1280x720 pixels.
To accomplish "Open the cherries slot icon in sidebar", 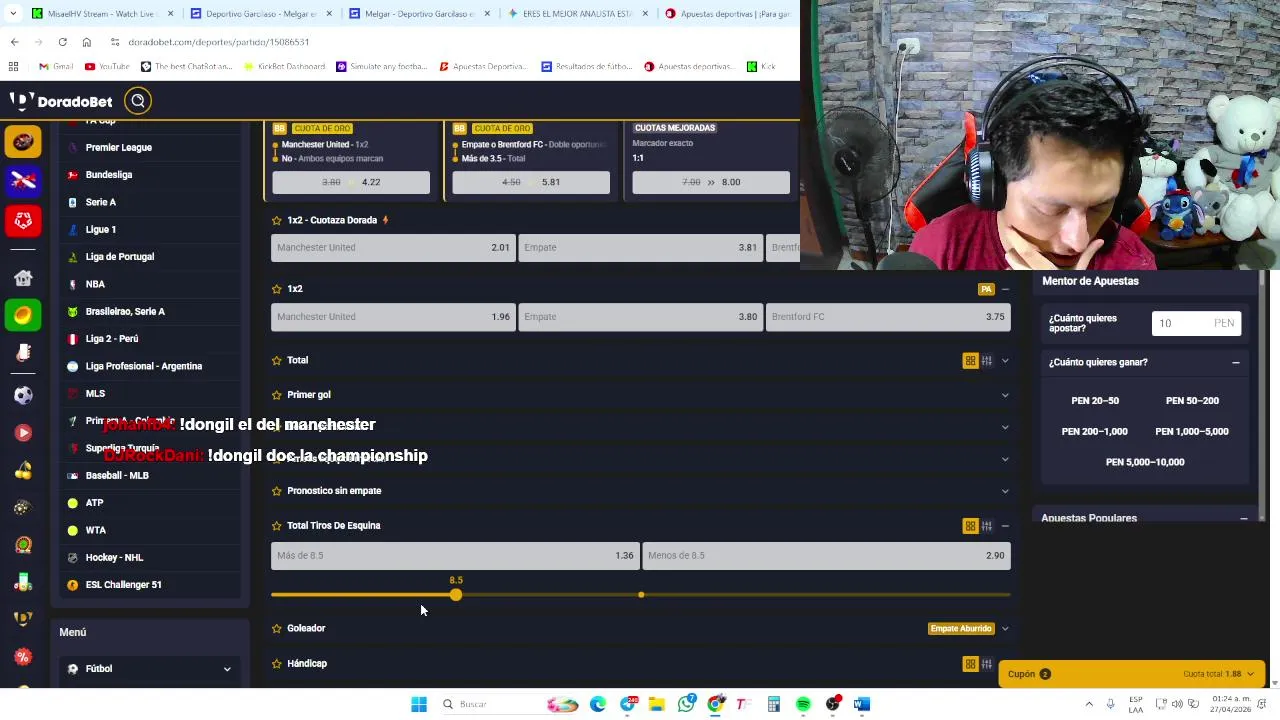I will pos(23,470).
